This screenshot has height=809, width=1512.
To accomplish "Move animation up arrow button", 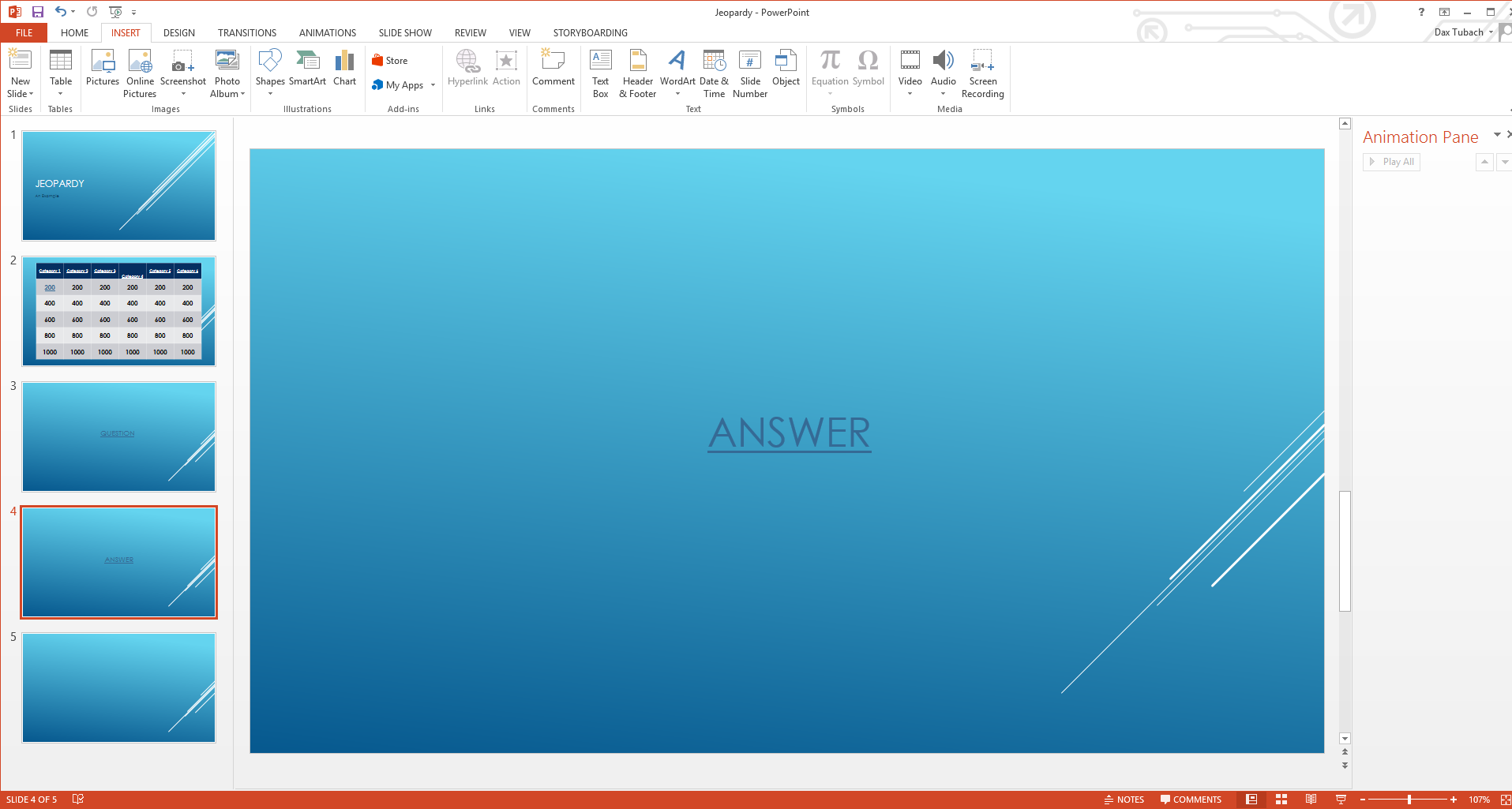I will click(x=1484, y=162).
